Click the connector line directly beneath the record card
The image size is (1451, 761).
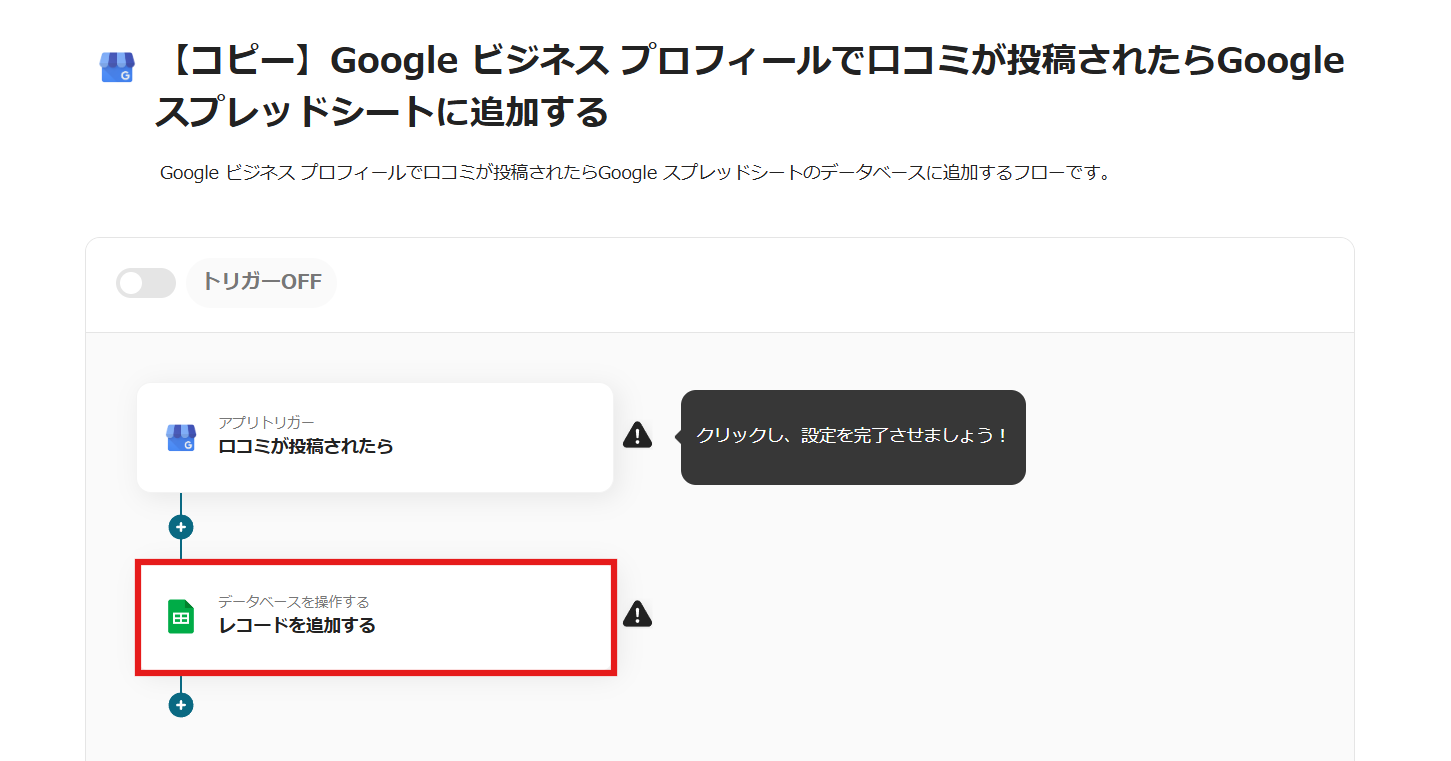[181, 684]
